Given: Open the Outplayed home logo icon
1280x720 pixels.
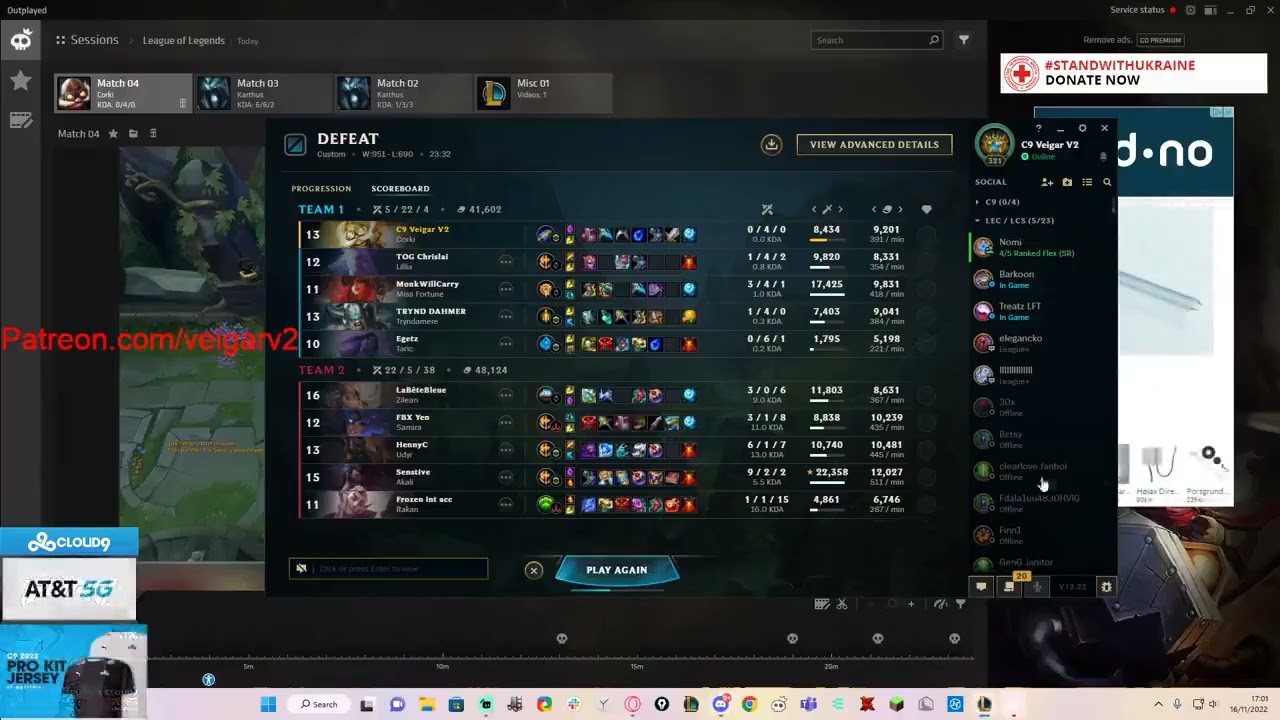Looking at the screenshot, I should pos(21,40).
